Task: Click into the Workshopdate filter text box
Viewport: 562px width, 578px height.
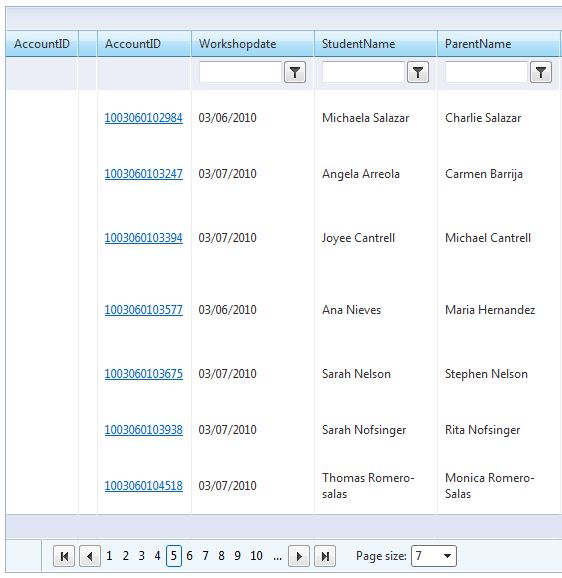Action: coord(240,72)
